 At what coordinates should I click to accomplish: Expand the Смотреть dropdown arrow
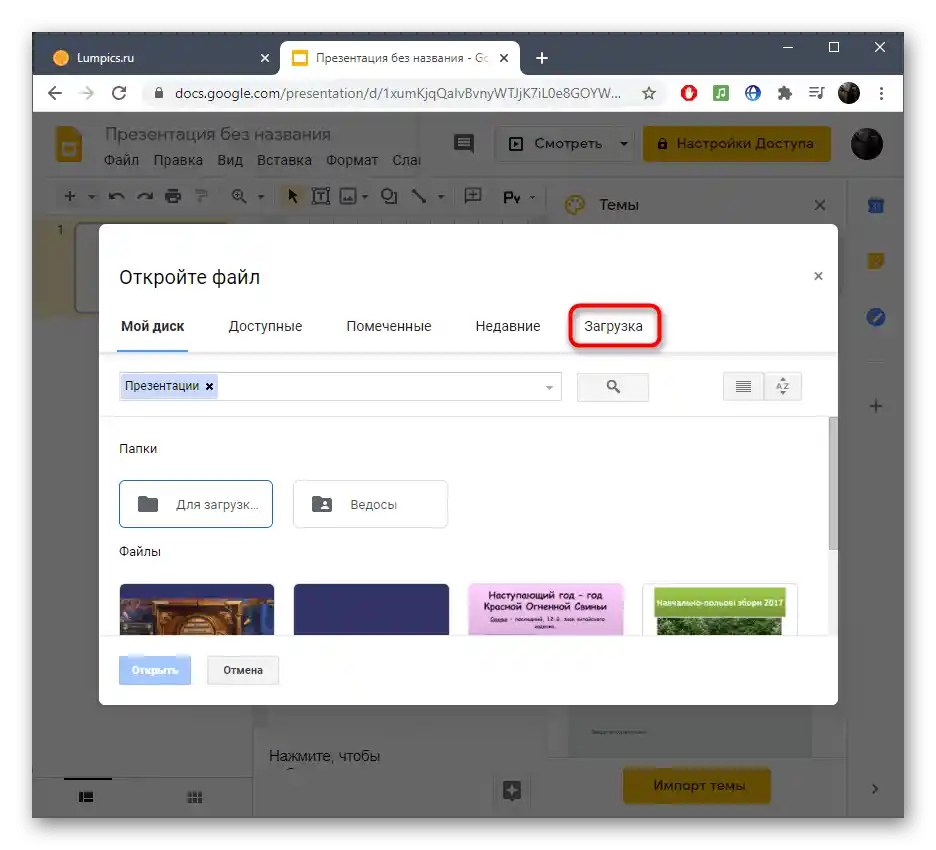coord(624,144)
